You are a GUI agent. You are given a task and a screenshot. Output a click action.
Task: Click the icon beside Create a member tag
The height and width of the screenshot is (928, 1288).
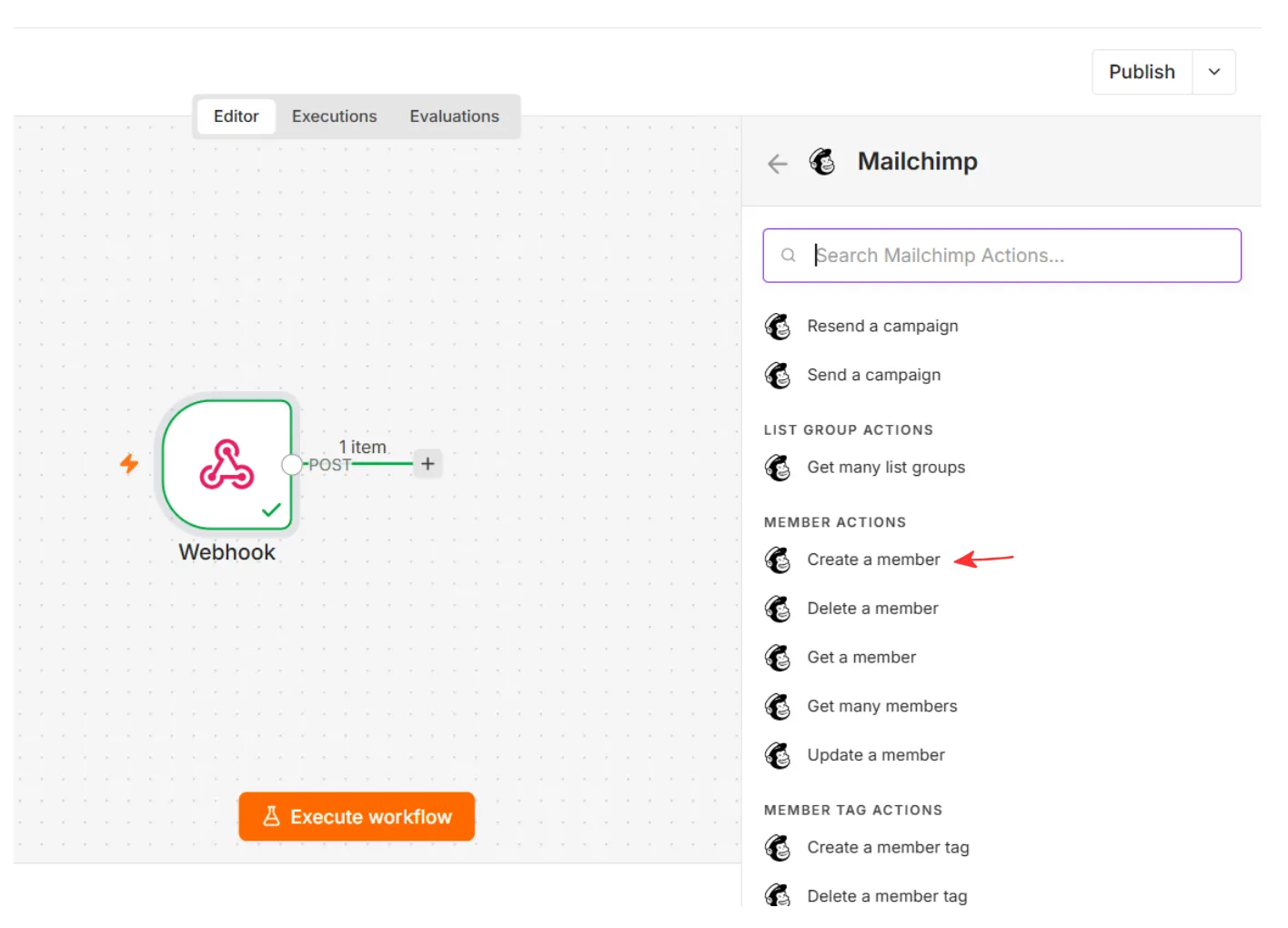pos(778,848)
